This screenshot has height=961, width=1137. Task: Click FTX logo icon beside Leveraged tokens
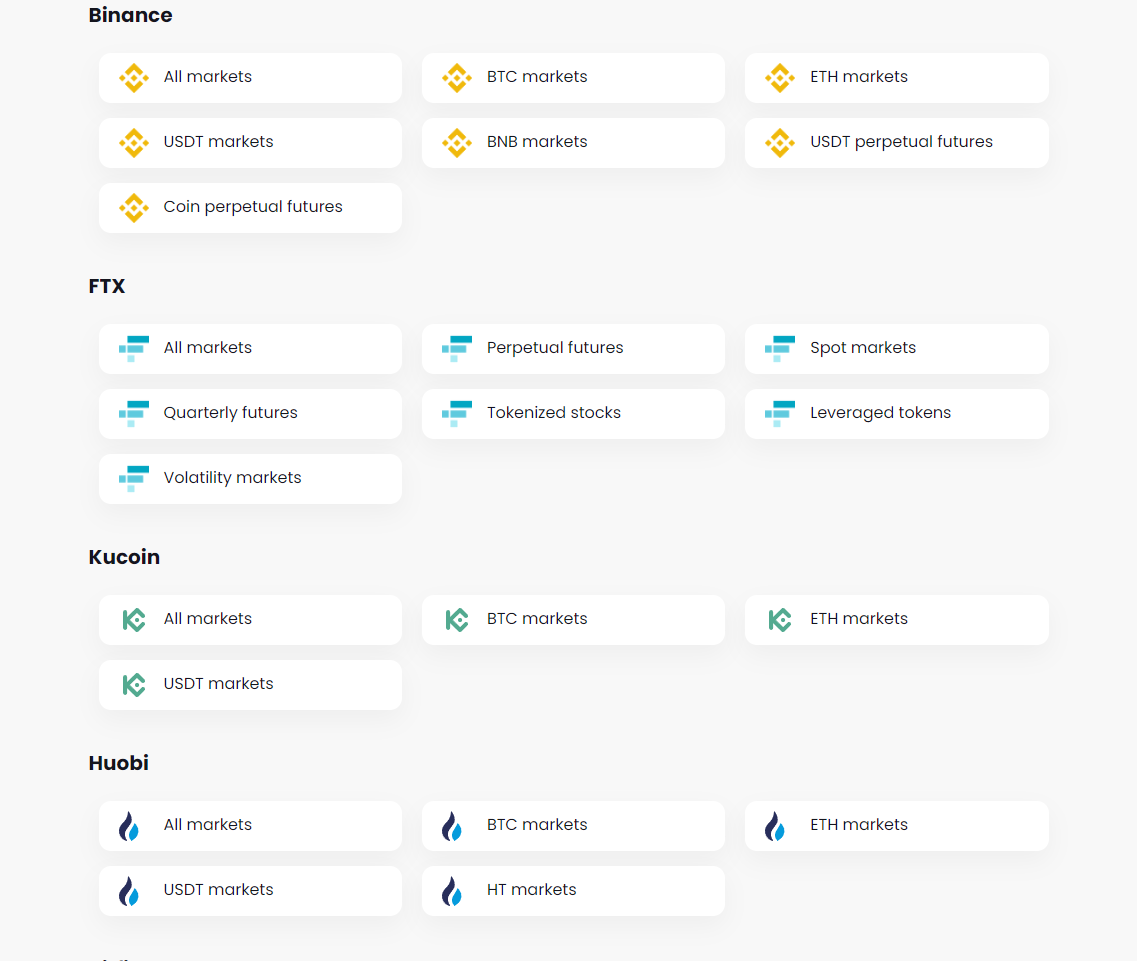(780, 413)
